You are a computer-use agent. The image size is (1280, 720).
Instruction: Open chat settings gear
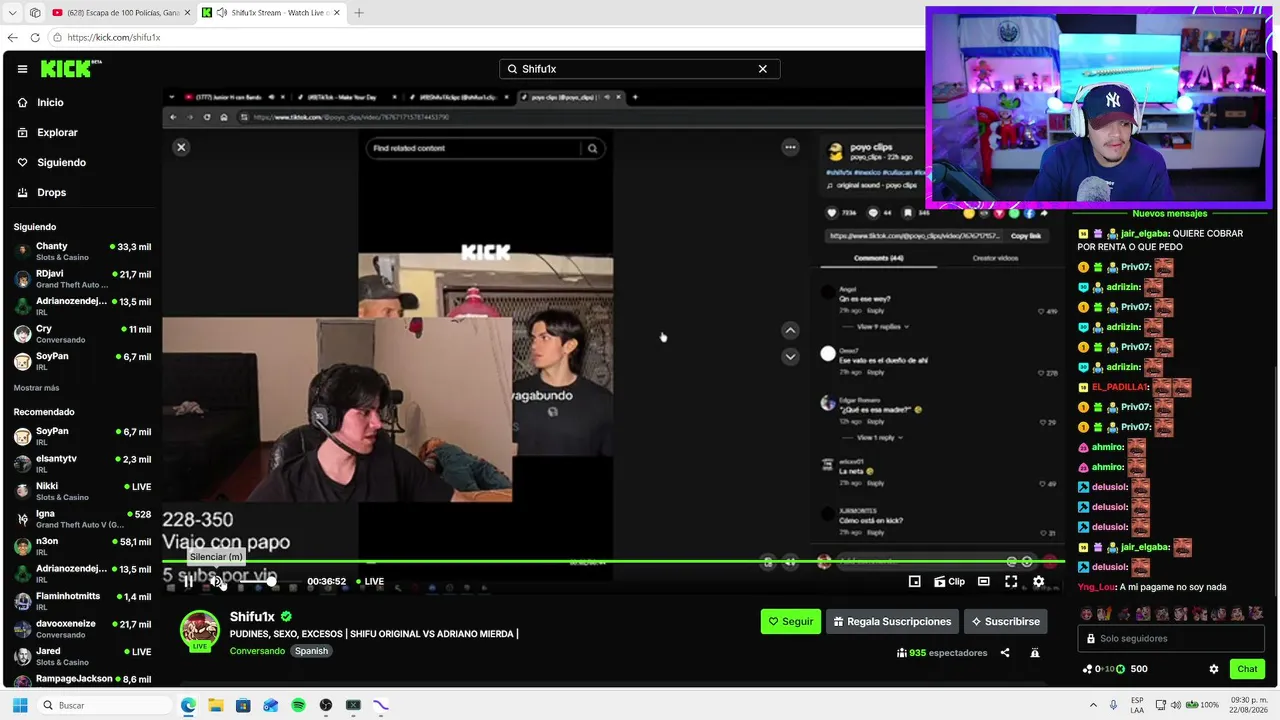coord(1214,669)
